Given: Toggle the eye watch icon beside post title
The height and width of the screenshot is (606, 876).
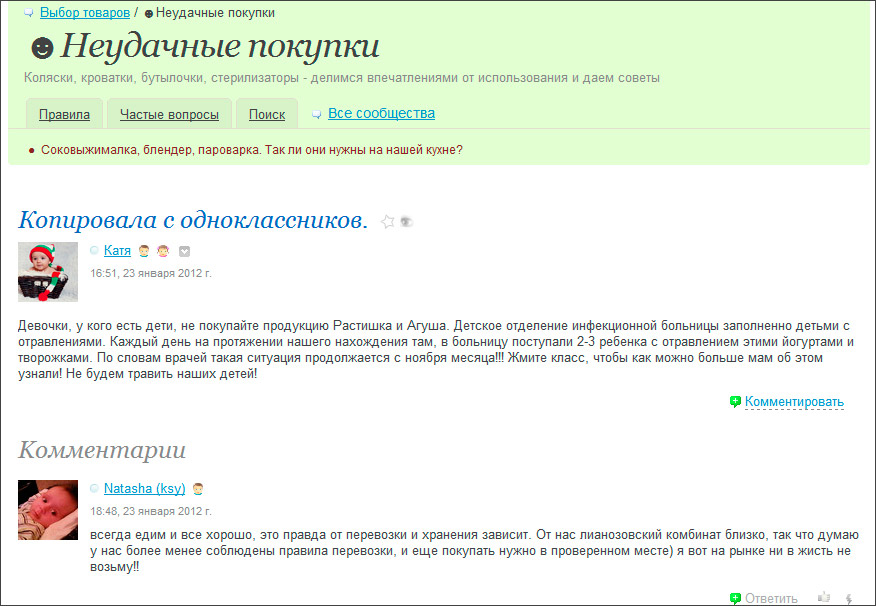Looking at the screenshot, I should point(406,222).
